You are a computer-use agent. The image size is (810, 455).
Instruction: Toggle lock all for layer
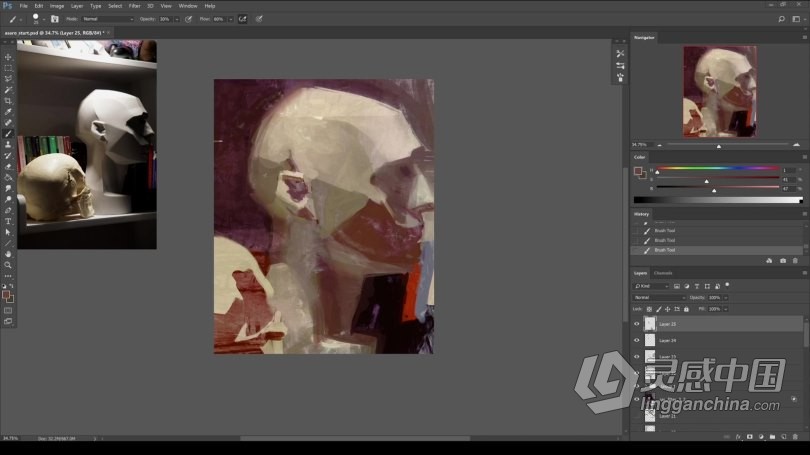click(x=686, y=309)
